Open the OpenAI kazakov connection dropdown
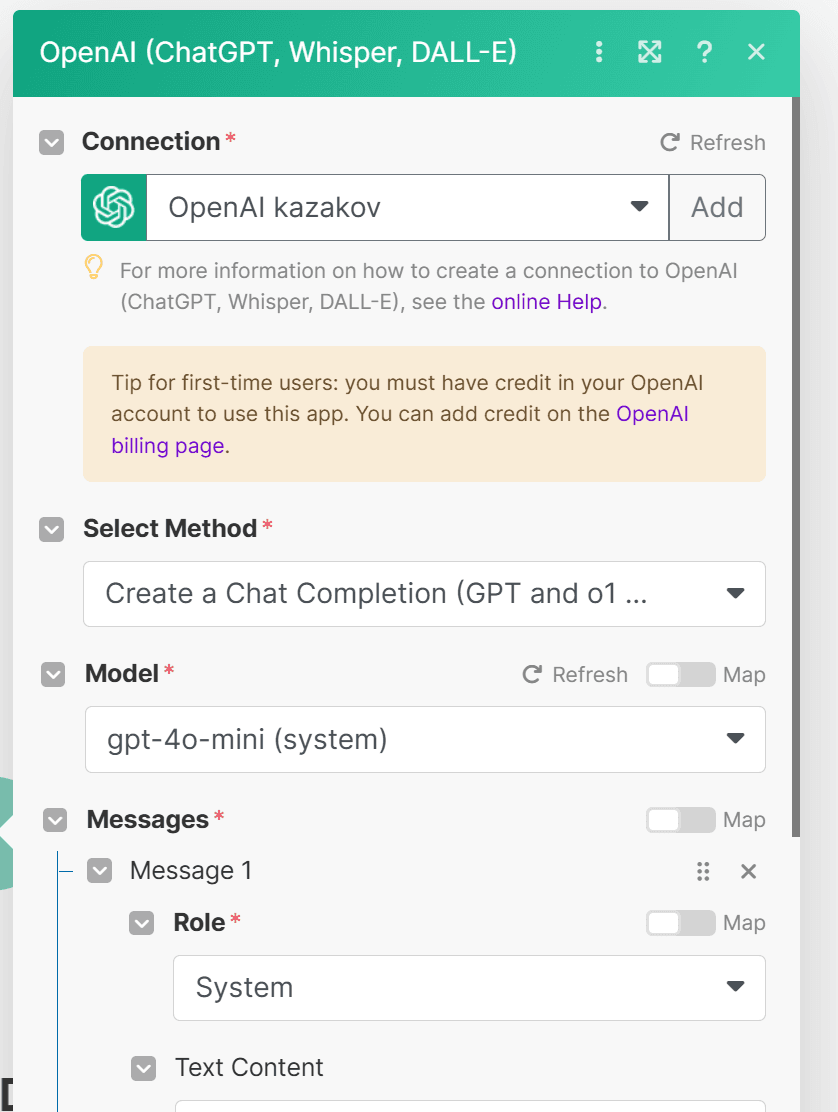 (408, 207)
